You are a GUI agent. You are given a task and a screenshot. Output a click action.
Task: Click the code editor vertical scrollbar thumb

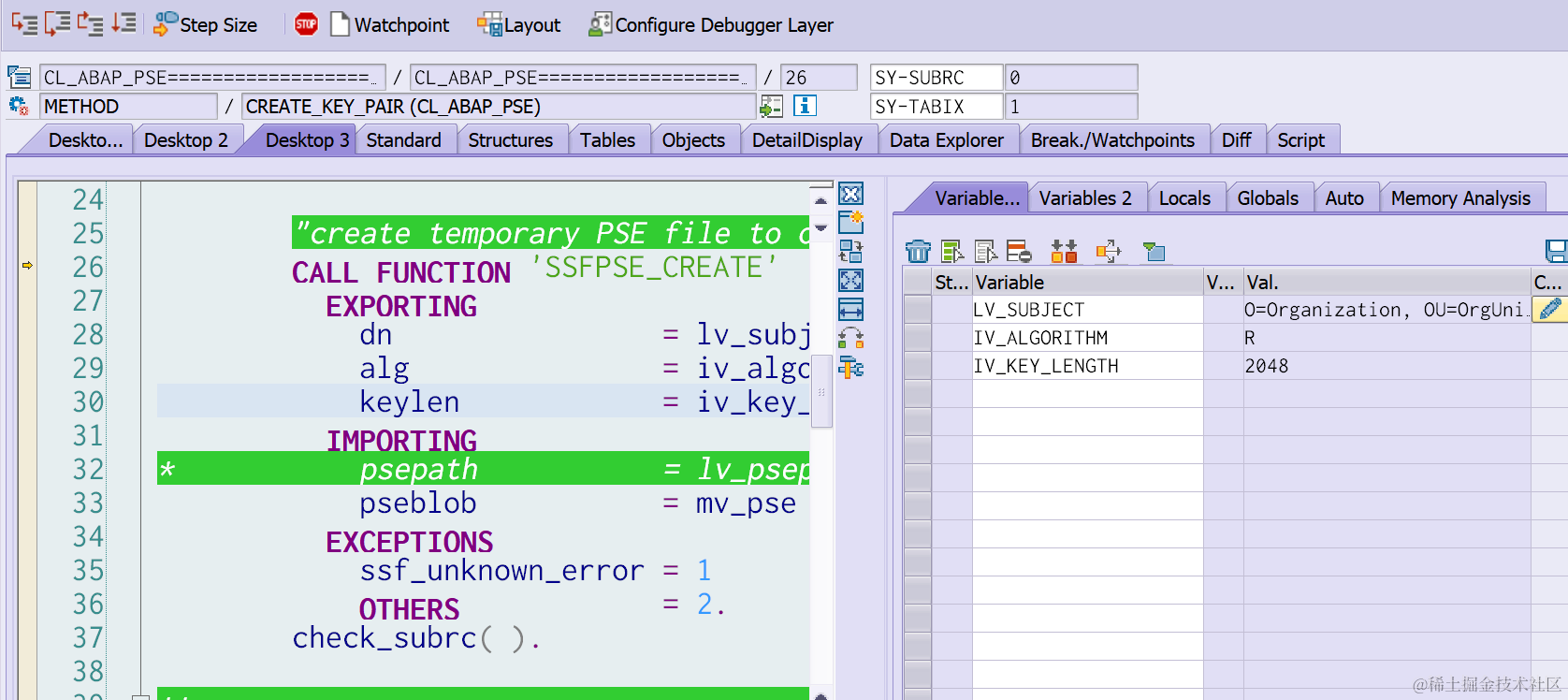coord(821,391)
